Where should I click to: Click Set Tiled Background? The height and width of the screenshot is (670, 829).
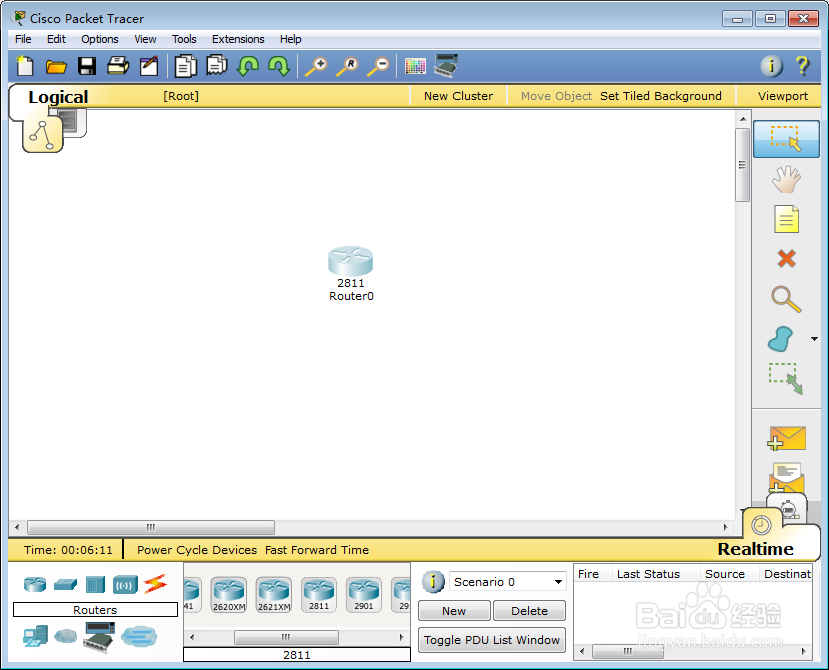pos(660,96)
